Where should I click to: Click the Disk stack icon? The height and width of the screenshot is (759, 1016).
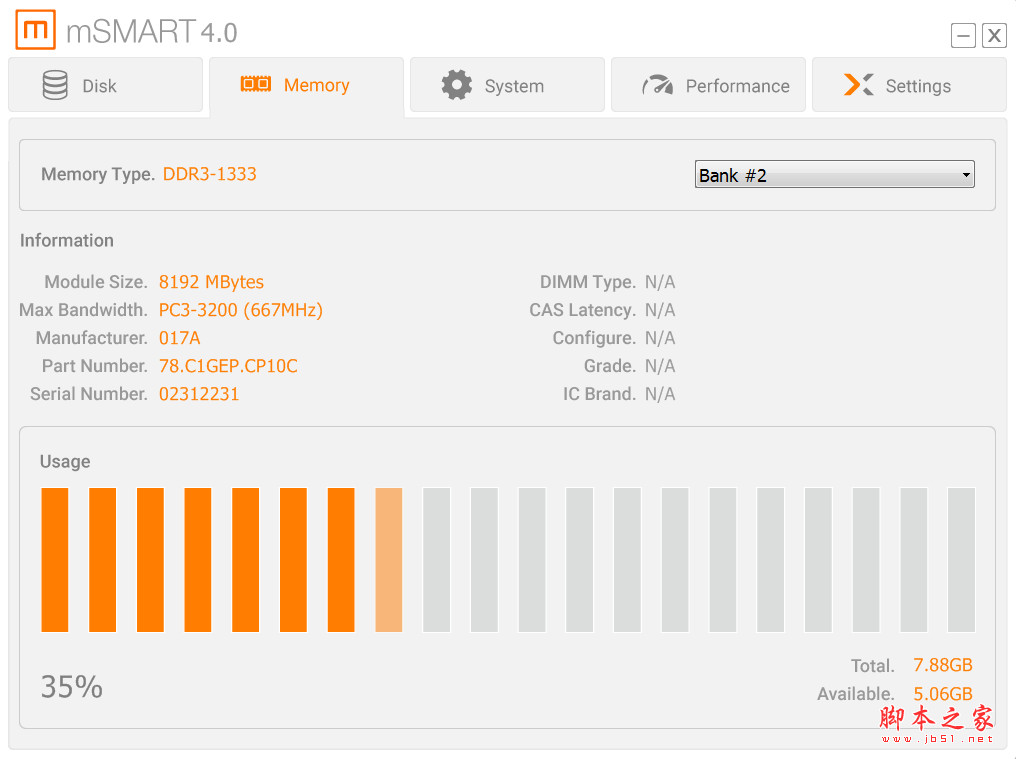[55, 85]
